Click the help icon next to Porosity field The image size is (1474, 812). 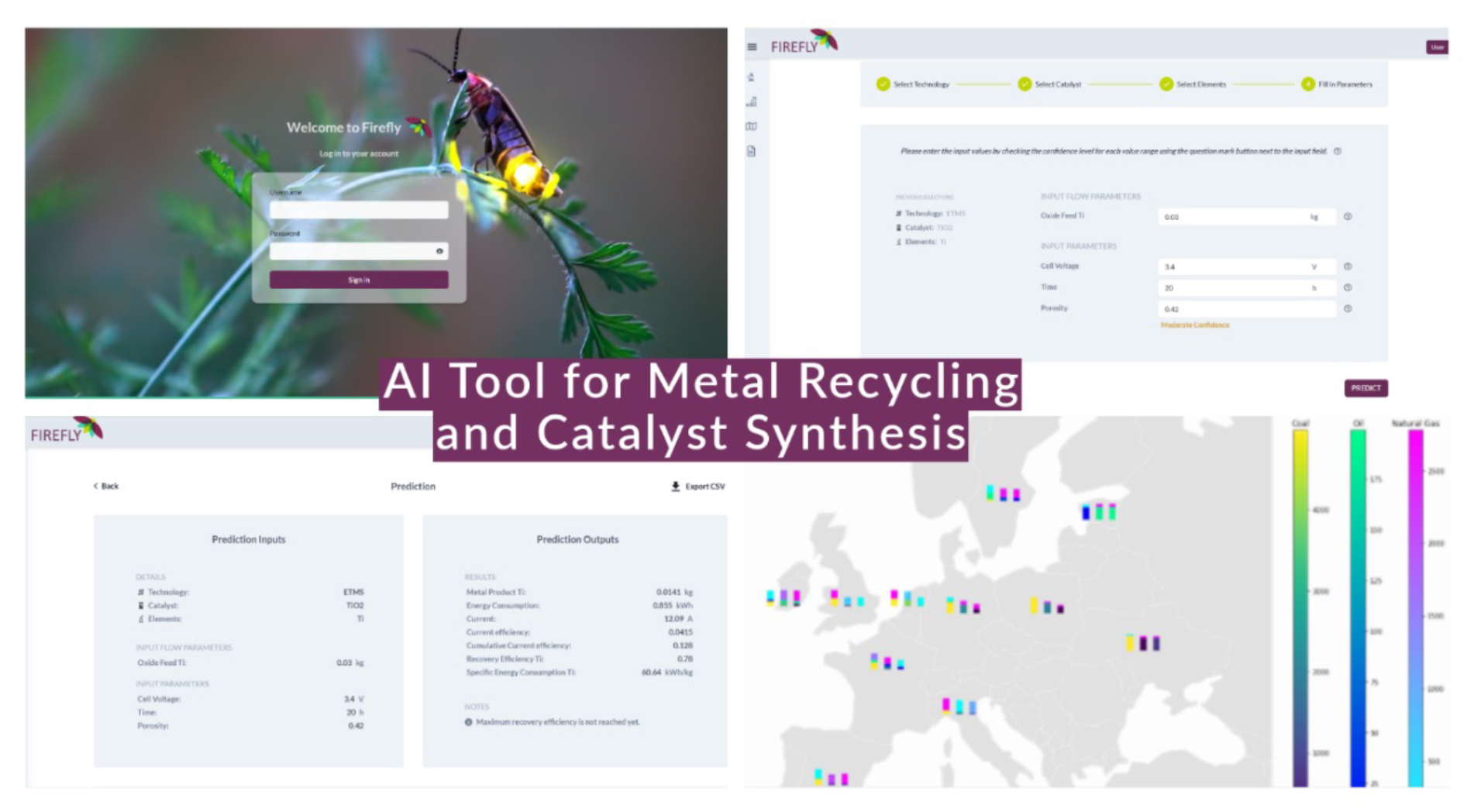[1348, 308]
